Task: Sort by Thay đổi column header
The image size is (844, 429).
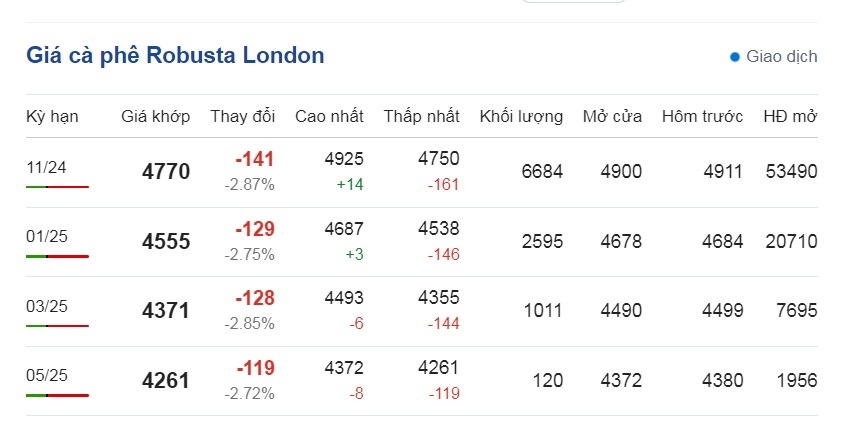Action: click(x=243, y=116)
